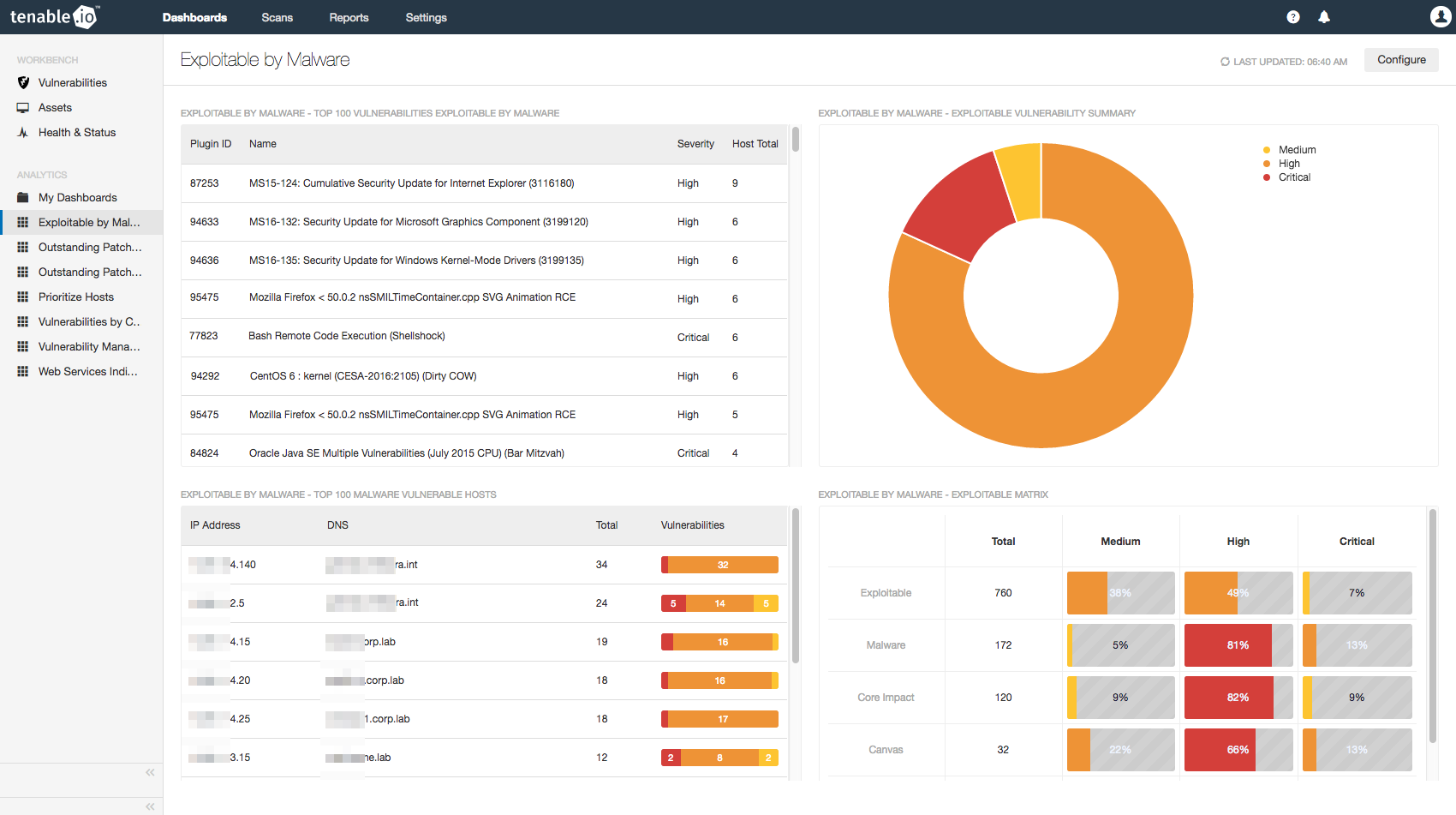Open My Dashboards
The image size is (1456, 815).
click(x=78, y=198)
